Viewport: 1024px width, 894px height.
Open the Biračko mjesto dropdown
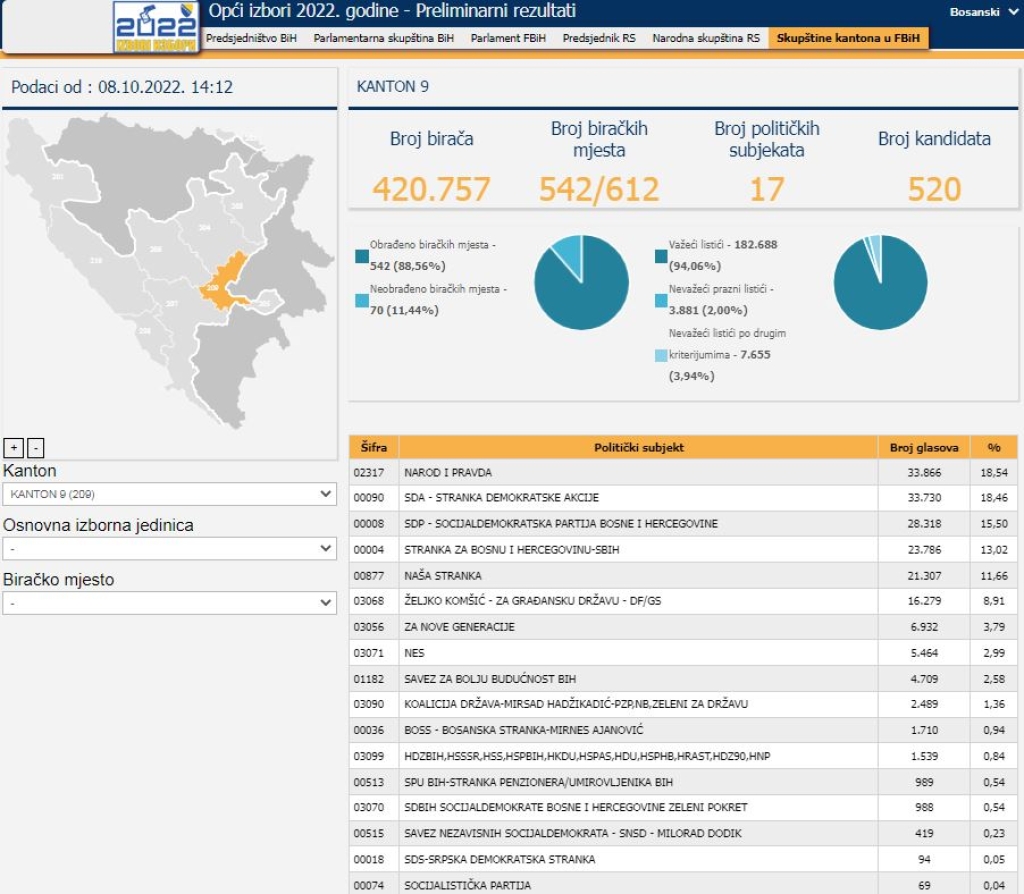169,603
